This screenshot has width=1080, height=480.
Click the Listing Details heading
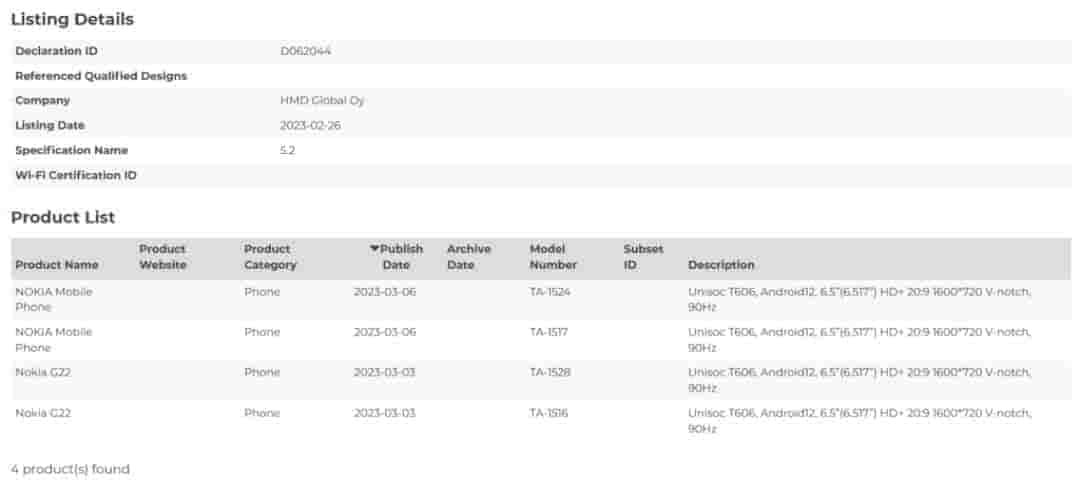tap(72, 19)
